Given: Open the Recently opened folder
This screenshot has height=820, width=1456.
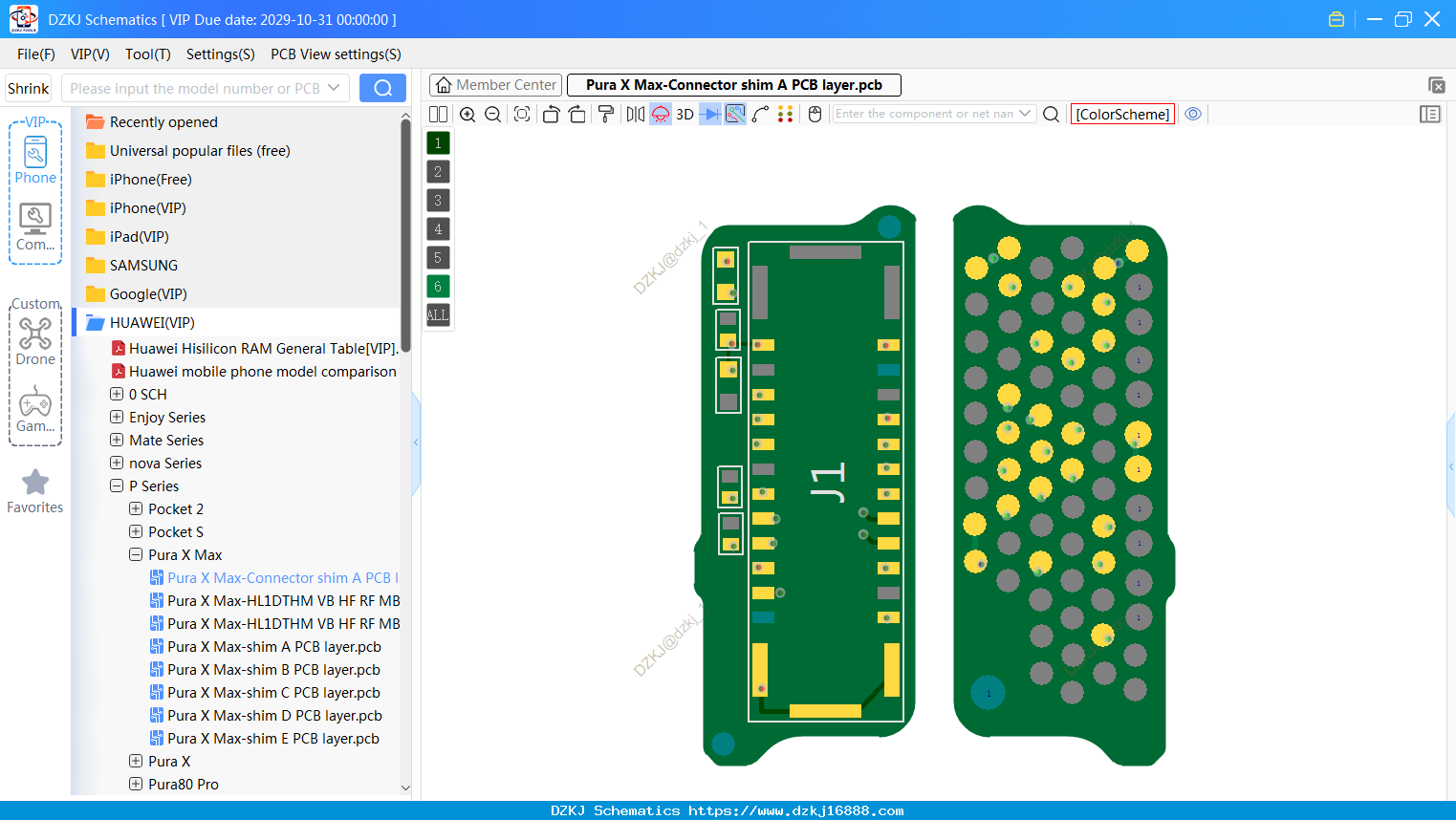Looking at the screenshot, I should [163, 121].
